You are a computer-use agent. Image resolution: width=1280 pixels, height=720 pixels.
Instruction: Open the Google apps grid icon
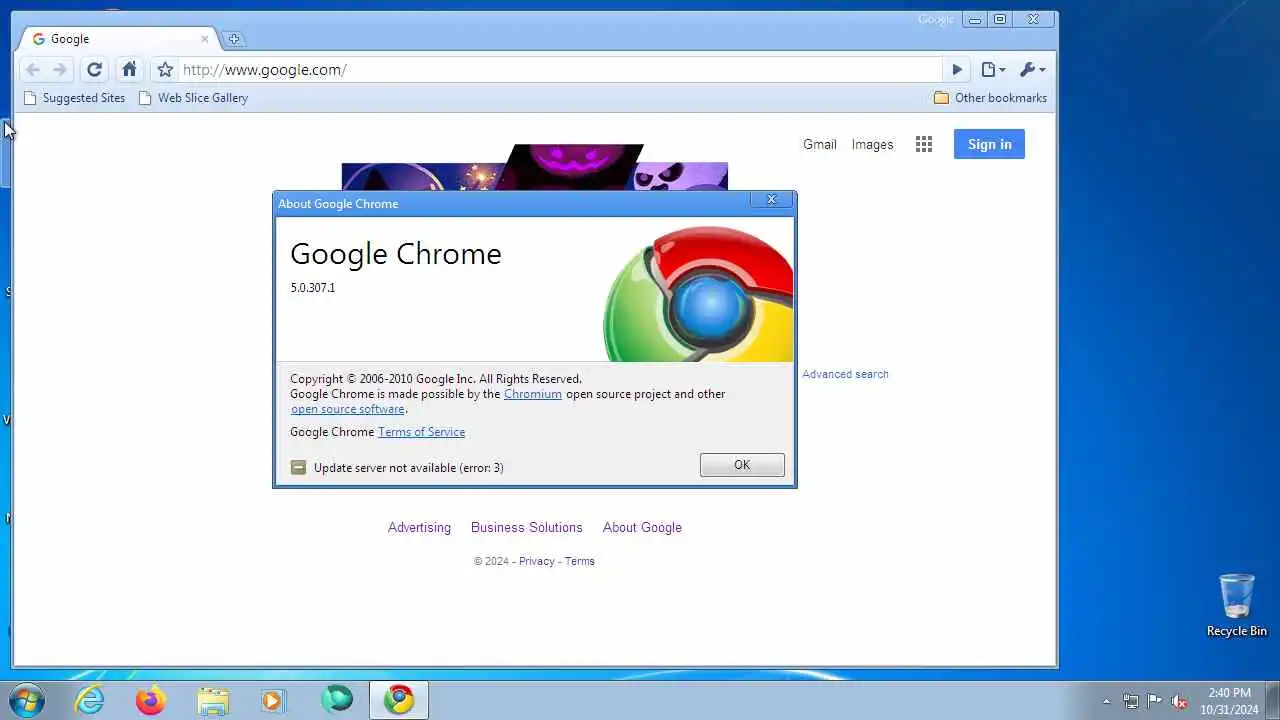click(x=924, y=144)
